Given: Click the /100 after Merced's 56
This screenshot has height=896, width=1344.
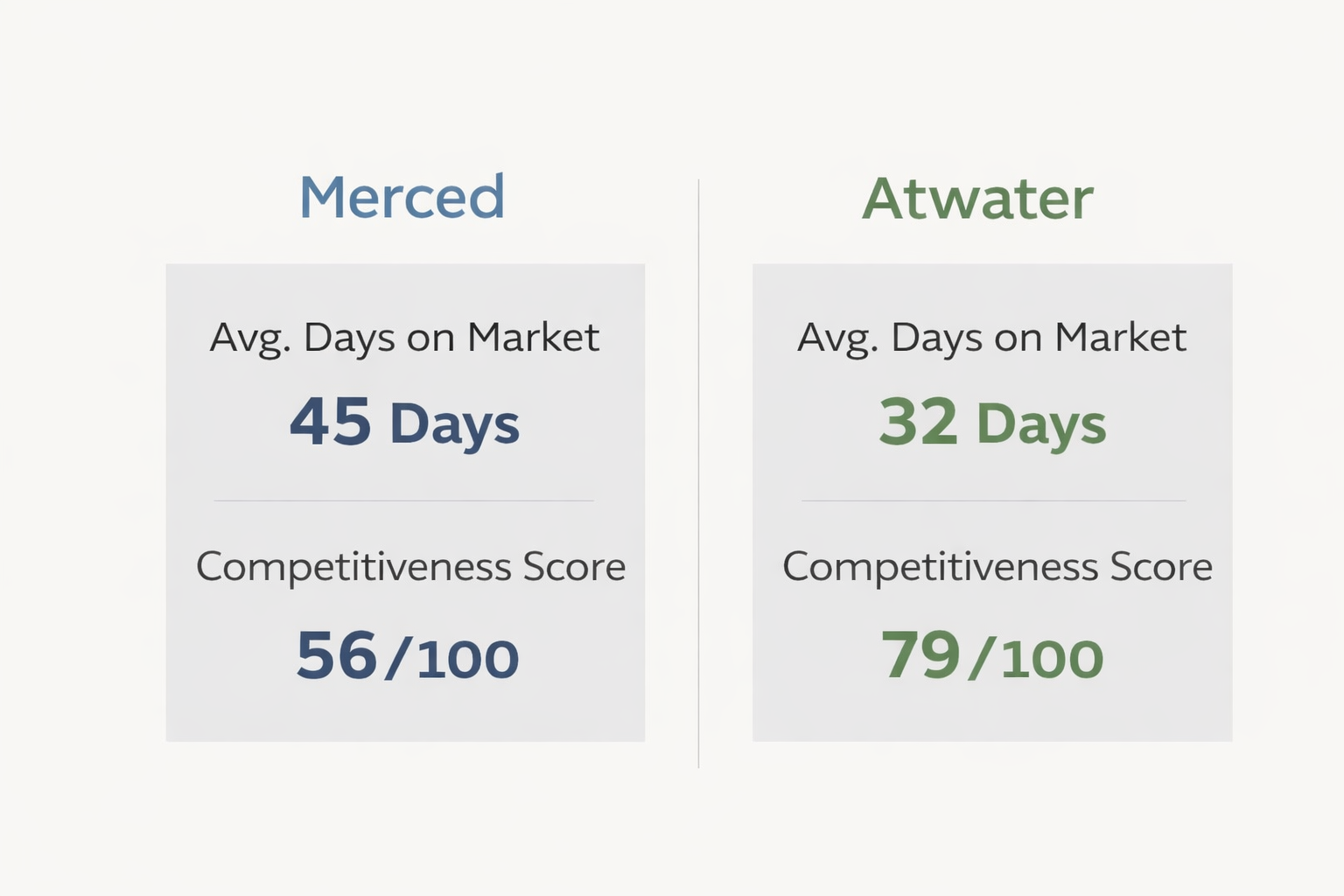Looking at the screenshot, I should (452, 659).
